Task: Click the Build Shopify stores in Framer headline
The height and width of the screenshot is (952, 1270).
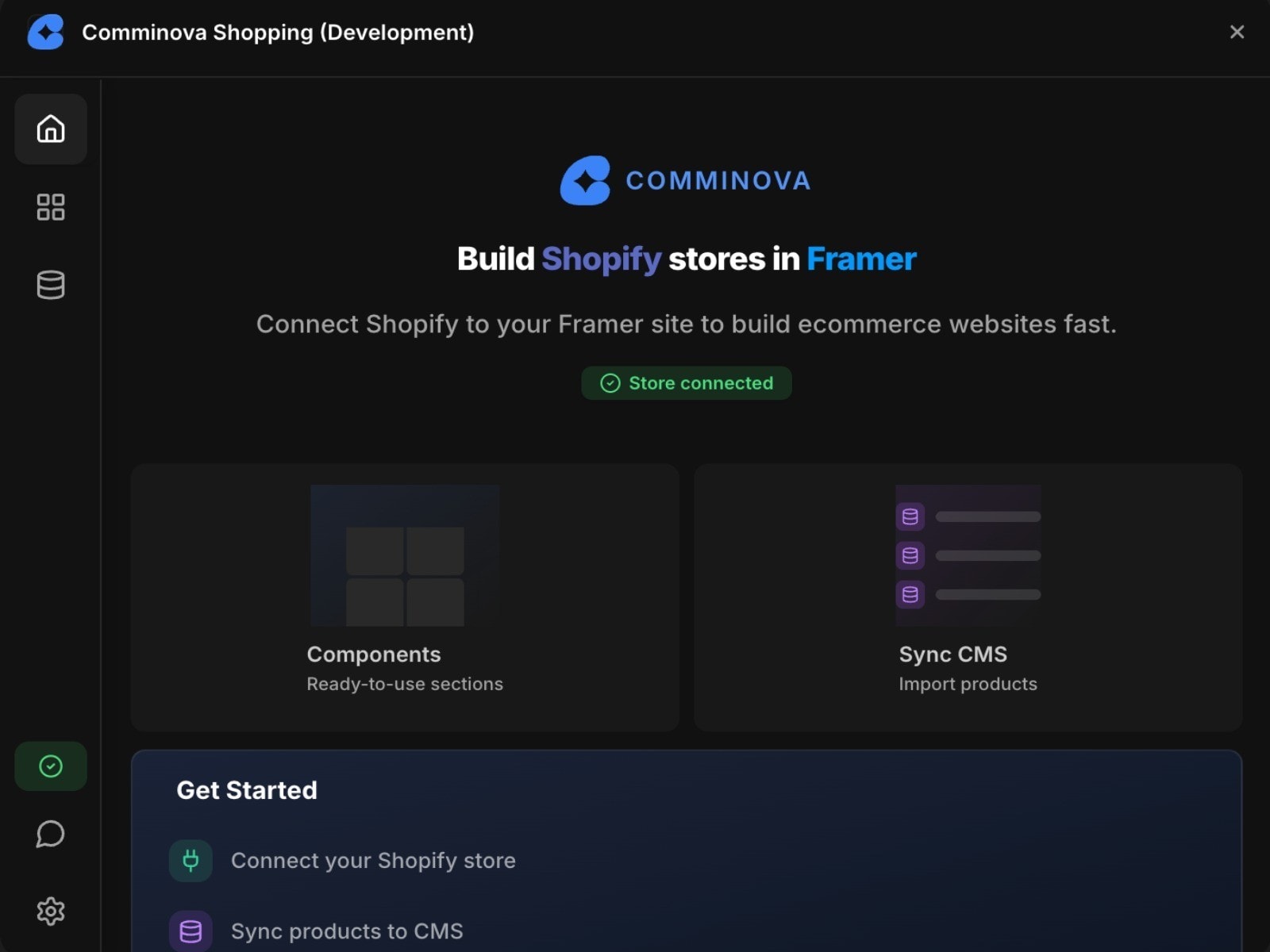Action: coord(687,259)
